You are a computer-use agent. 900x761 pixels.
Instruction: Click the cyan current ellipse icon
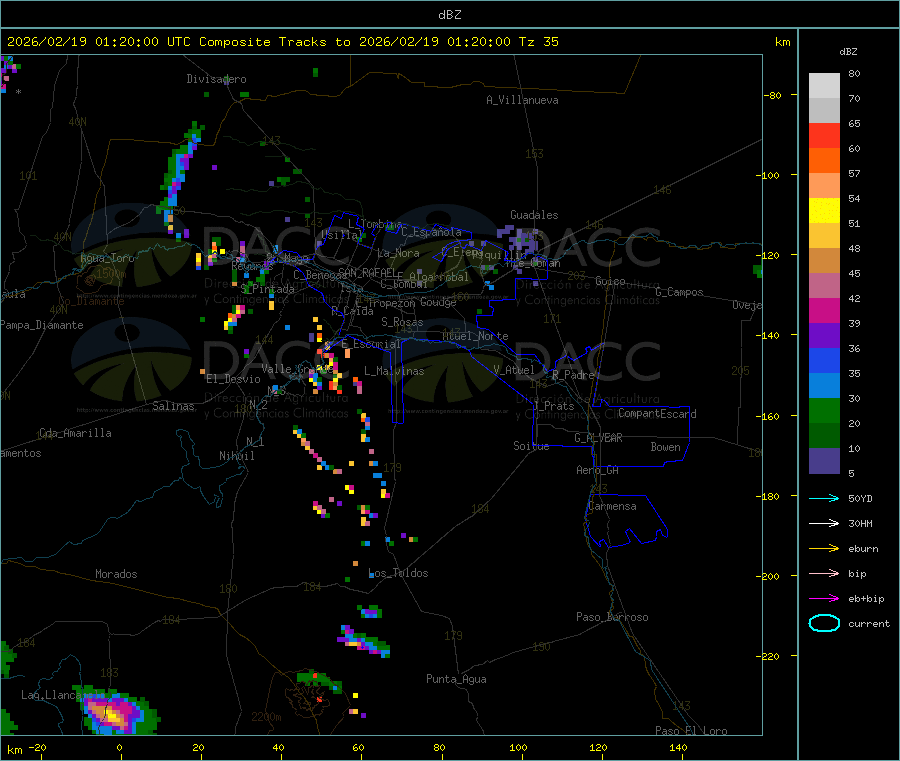pyautogui.click(x=824, y=623)
